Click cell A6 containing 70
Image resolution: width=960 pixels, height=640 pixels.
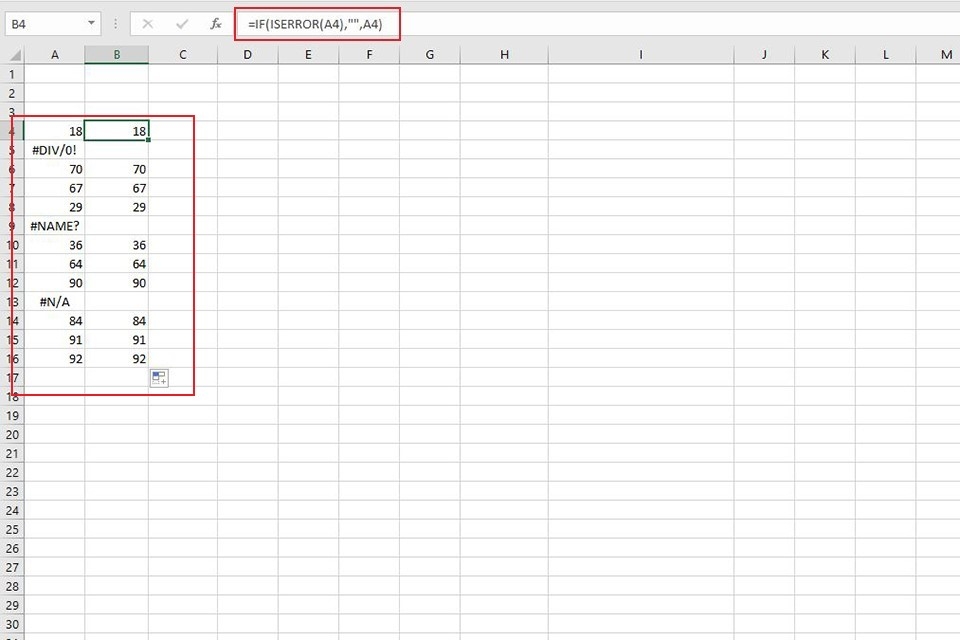tap(54, 169)
